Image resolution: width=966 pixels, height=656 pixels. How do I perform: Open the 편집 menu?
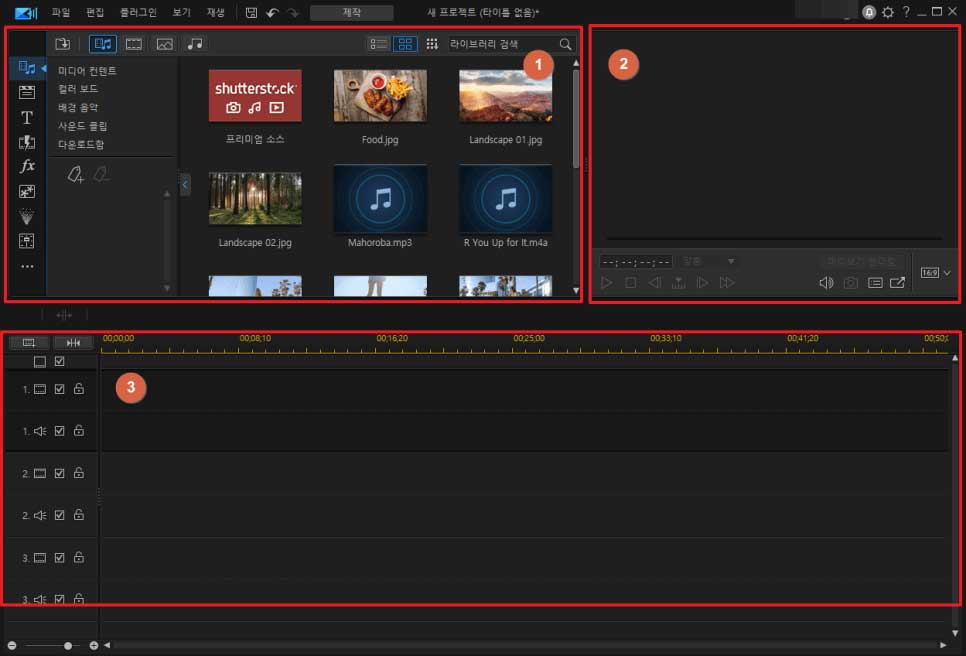pos(95,12)
